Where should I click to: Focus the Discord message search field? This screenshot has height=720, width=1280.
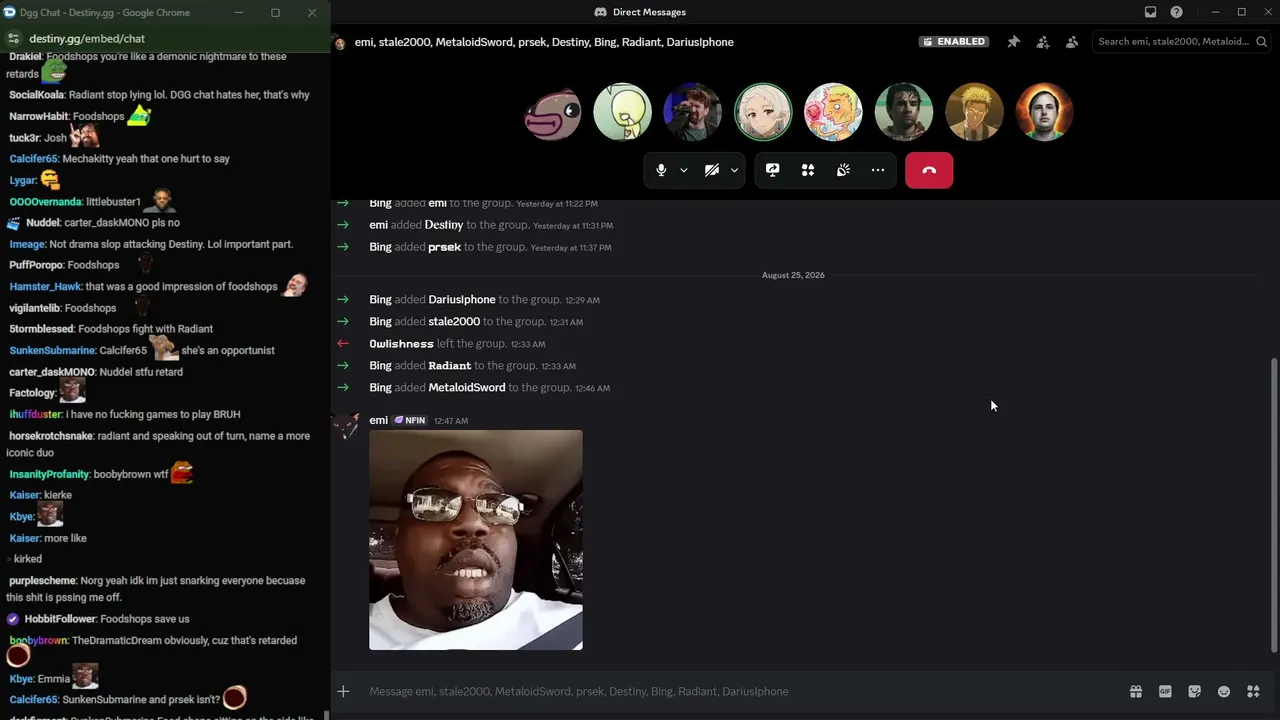tap(1181, 42)
